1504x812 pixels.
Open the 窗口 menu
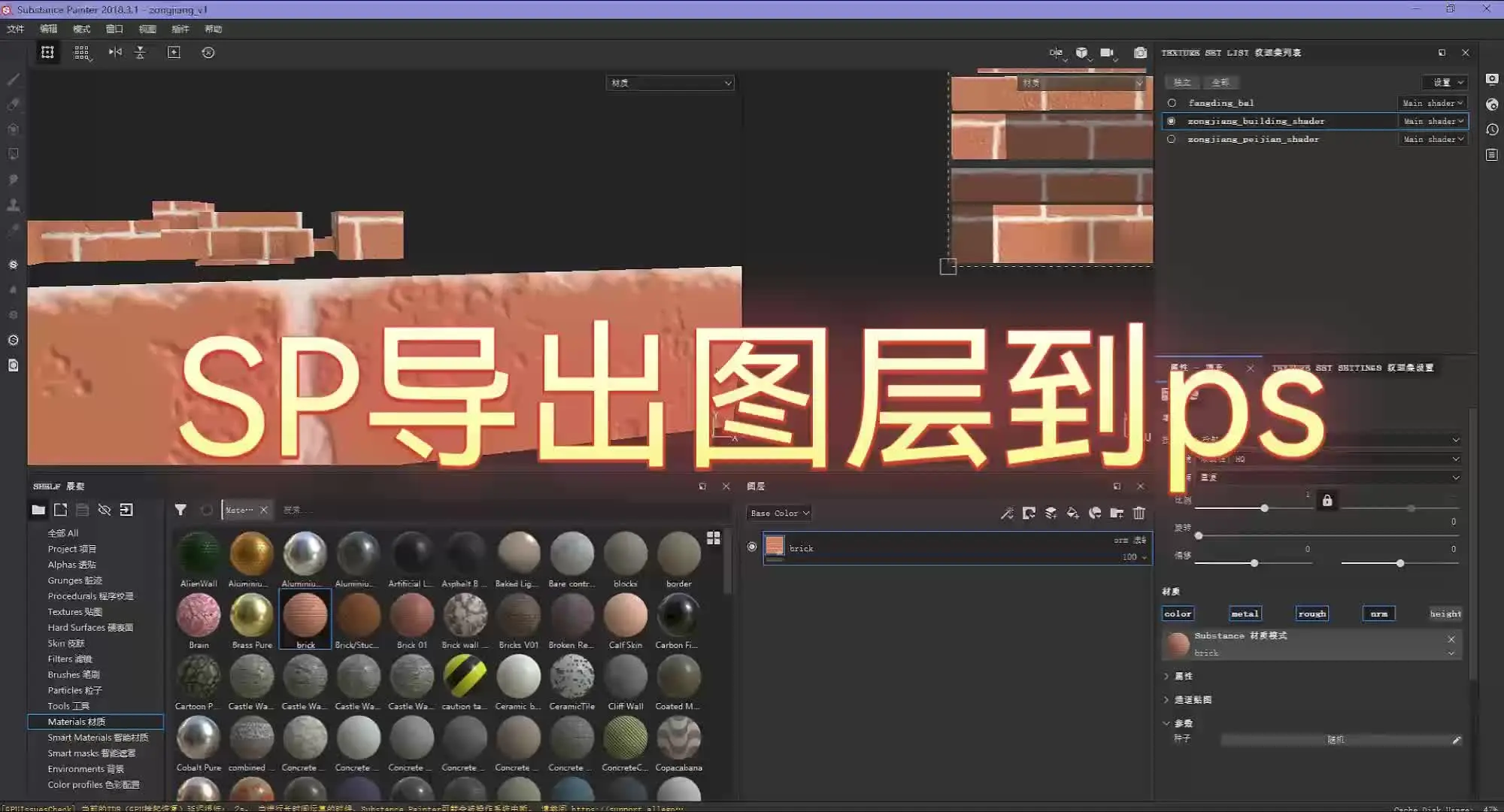point(114,29)
